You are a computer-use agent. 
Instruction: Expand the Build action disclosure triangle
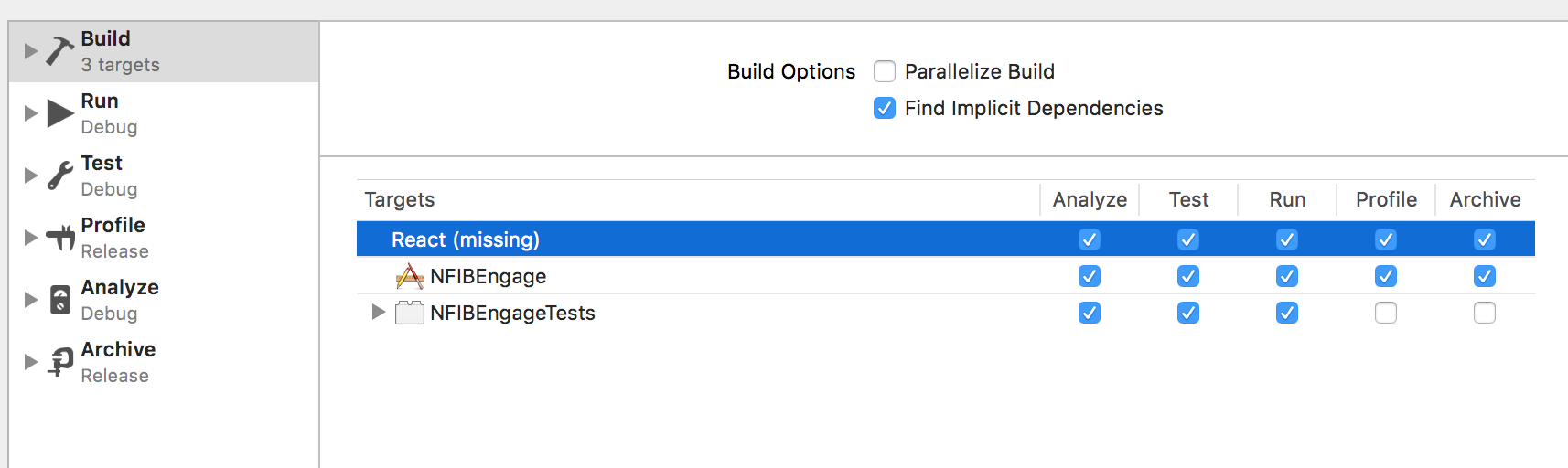point(31,51)
